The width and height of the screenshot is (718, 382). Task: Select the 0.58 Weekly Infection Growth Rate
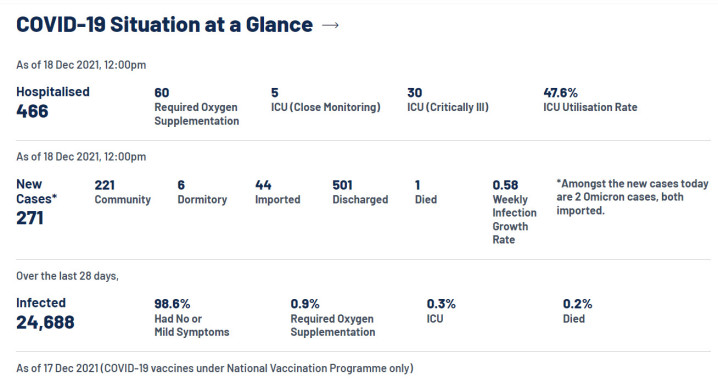point(514,212)
